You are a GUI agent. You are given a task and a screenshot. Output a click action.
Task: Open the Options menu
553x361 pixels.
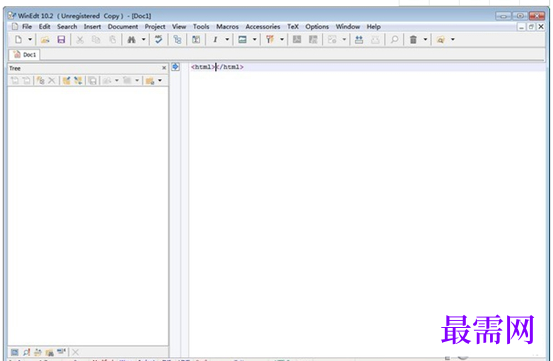(x=317, y=26)
